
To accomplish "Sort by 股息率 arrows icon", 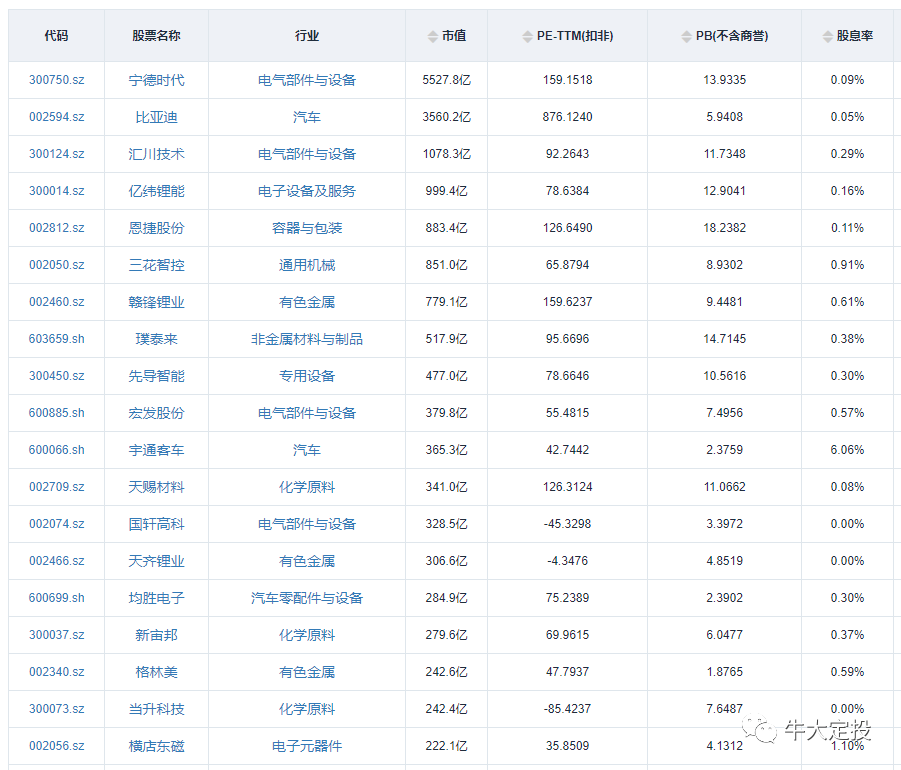I will tap(827, 37).
